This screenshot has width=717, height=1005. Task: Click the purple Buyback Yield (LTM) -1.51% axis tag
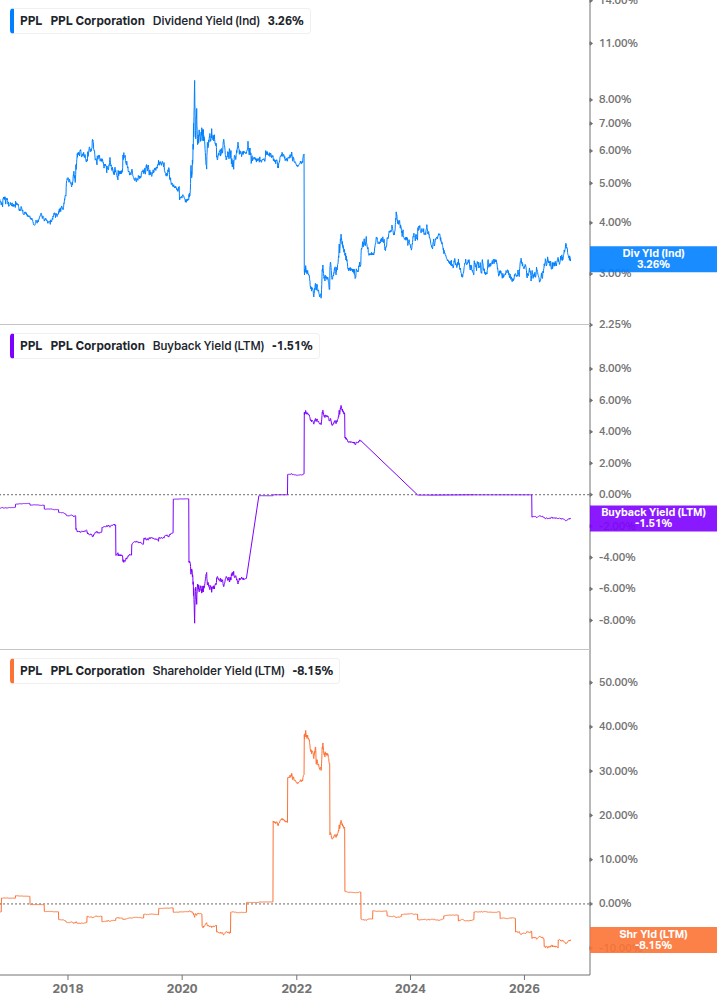(x=653, y=518)
